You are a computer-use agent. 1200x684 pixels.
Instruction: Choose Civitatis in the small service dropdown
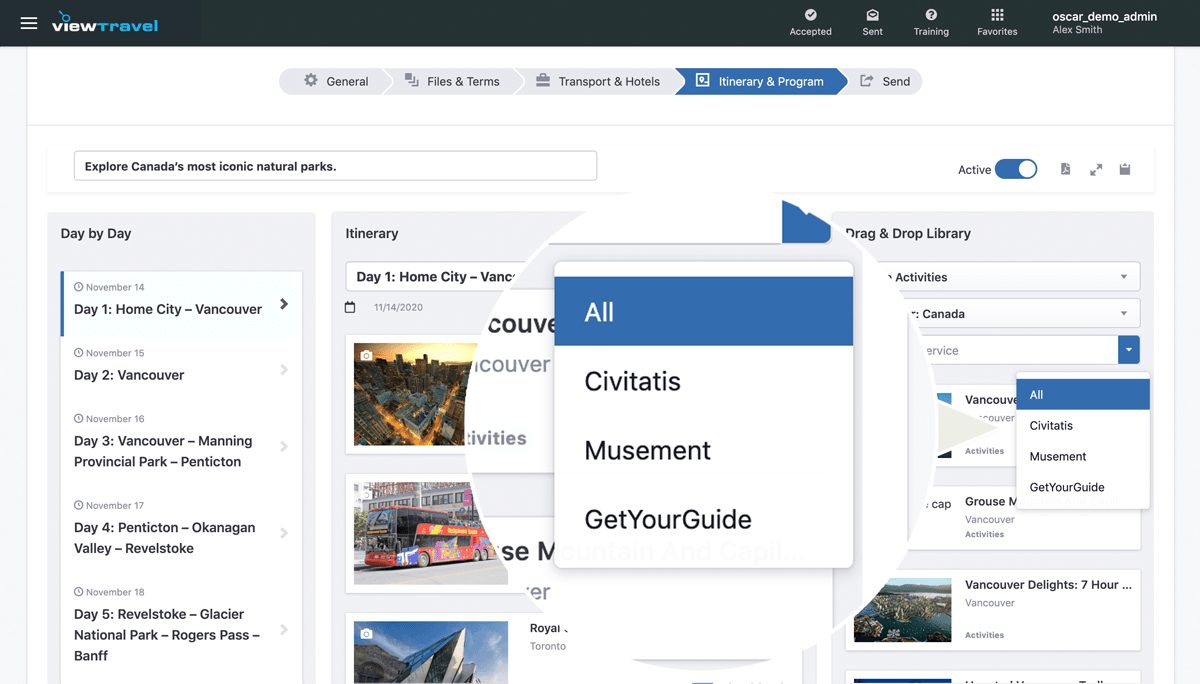point(1083,426)
